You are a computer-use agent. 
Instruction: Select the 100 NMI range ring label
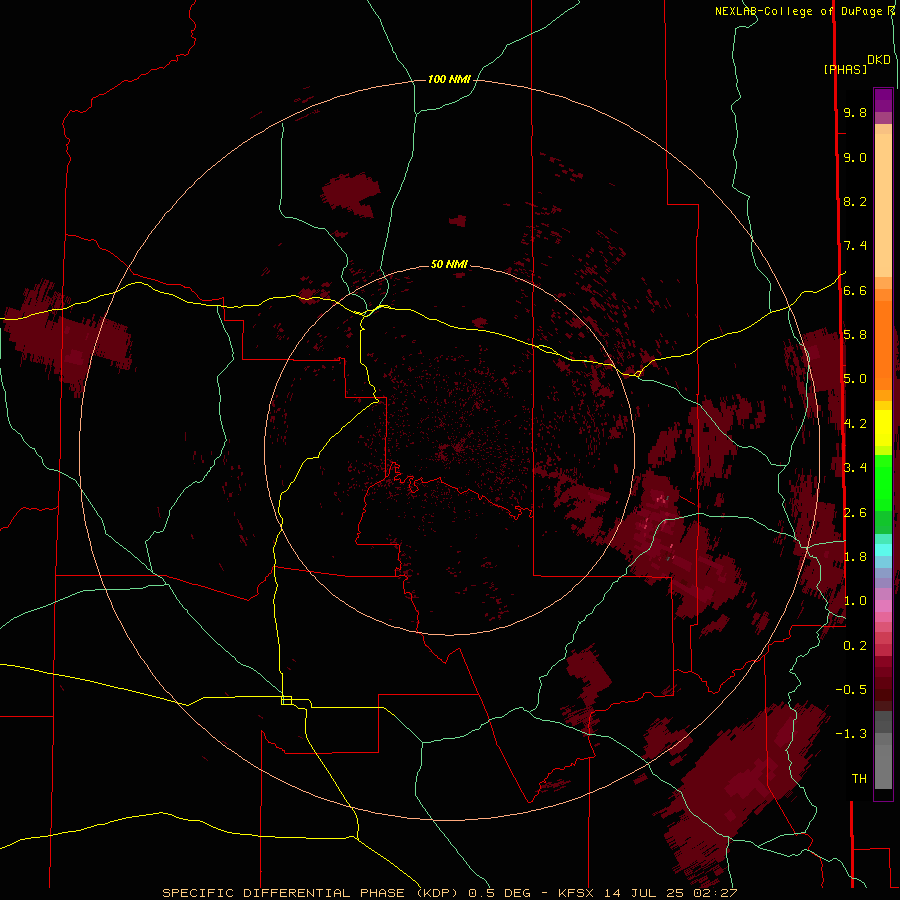[449, 79]
